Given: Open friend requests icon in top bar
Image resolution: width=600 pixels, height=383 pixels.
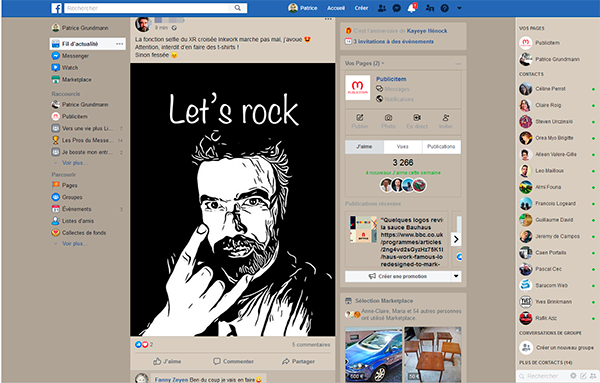Looking at the screenshot, I should click(x=382, y=8).
